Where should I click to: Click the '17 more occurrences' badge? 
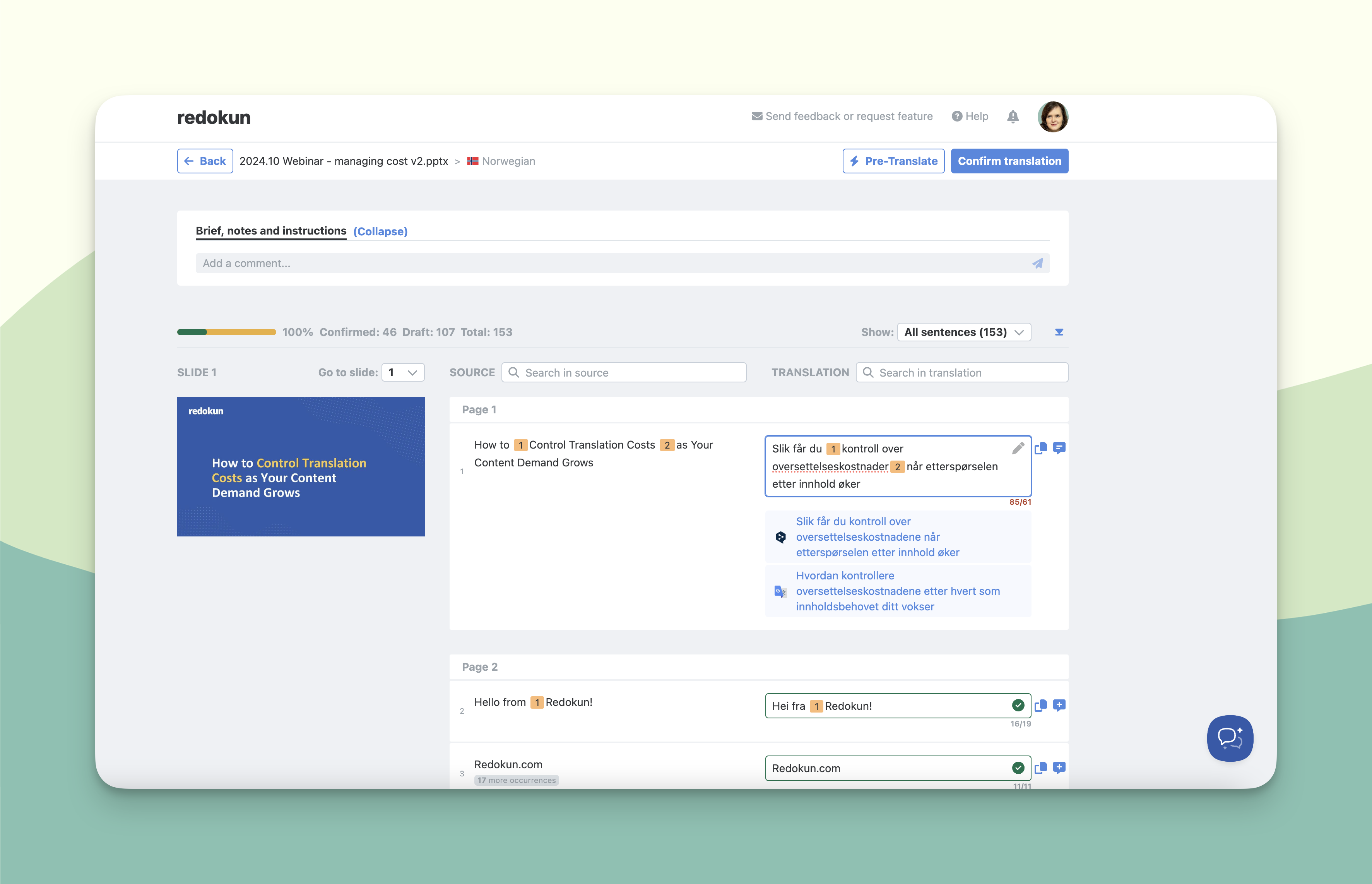(x=517, y=780)
